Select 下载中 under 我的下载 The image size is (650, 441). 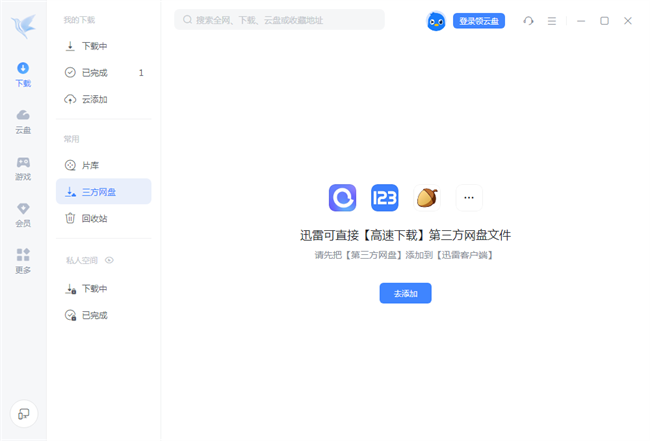(x=94, y=46)
